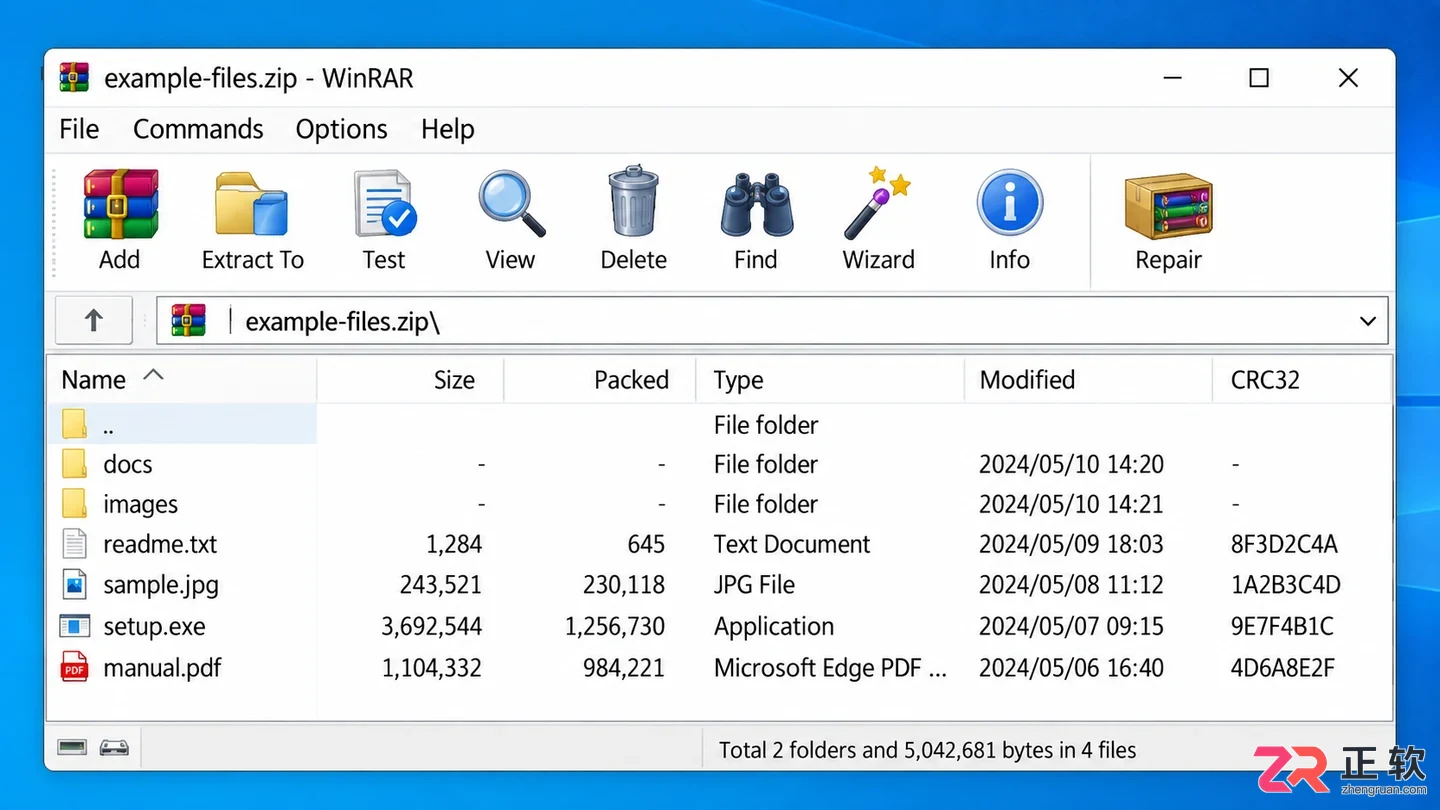
Task: Sort by the Size column header
Action: click(x=410, y=380)
